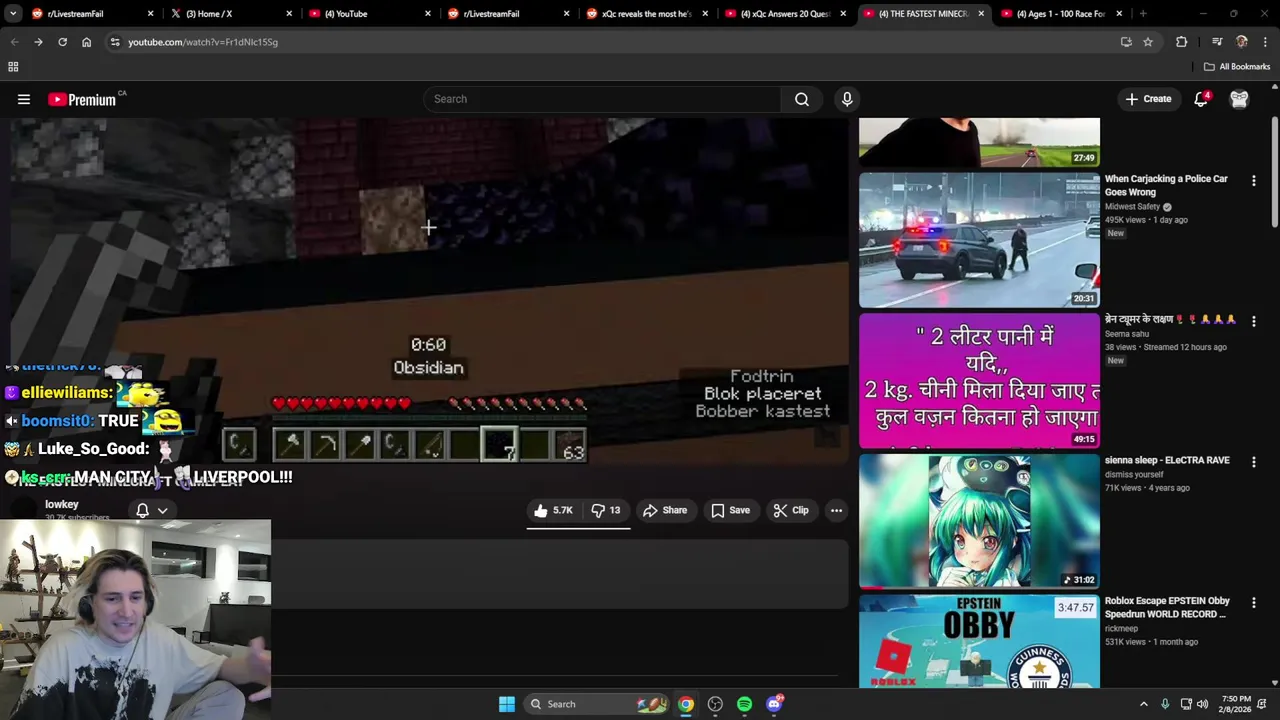The height and width of the screenshot is (720, 1280).
Task: Open the Chrome three-dot menu
Action: [1266, 42]
